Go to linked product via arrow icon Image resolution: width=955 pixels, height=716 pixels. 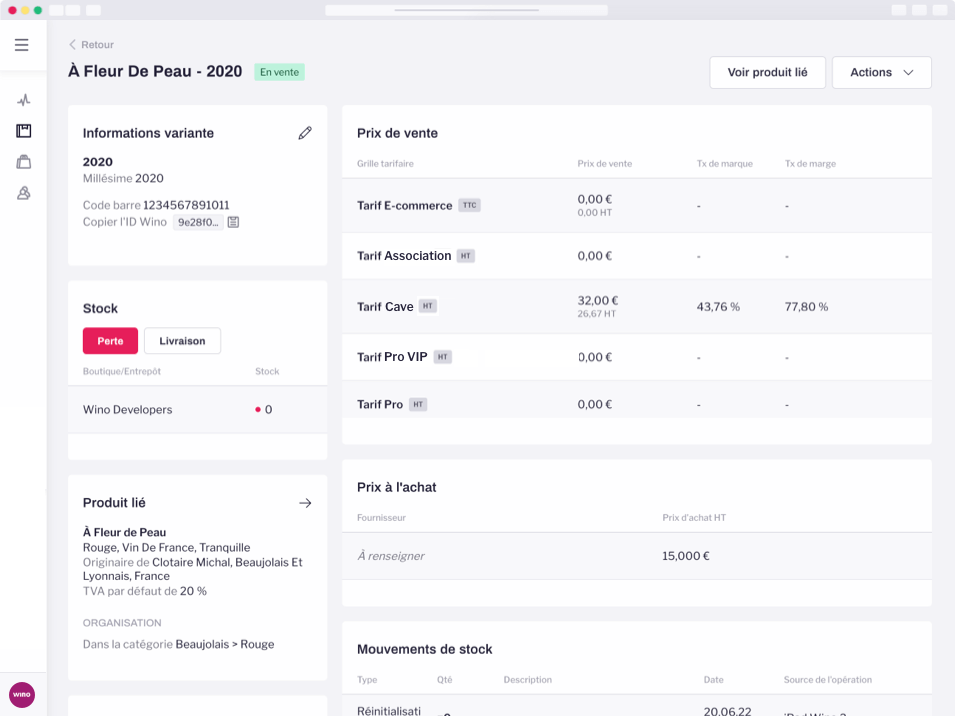(x=305, y=503)
